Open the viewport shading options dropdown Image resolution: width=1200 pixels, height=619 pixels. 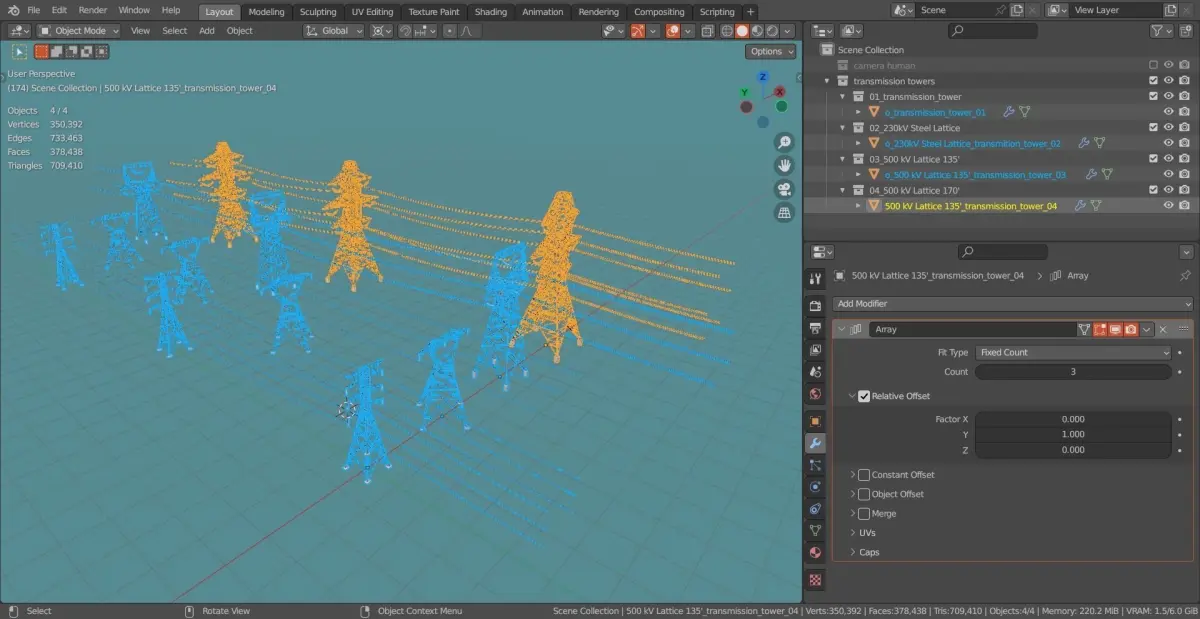tap(788, 31)
